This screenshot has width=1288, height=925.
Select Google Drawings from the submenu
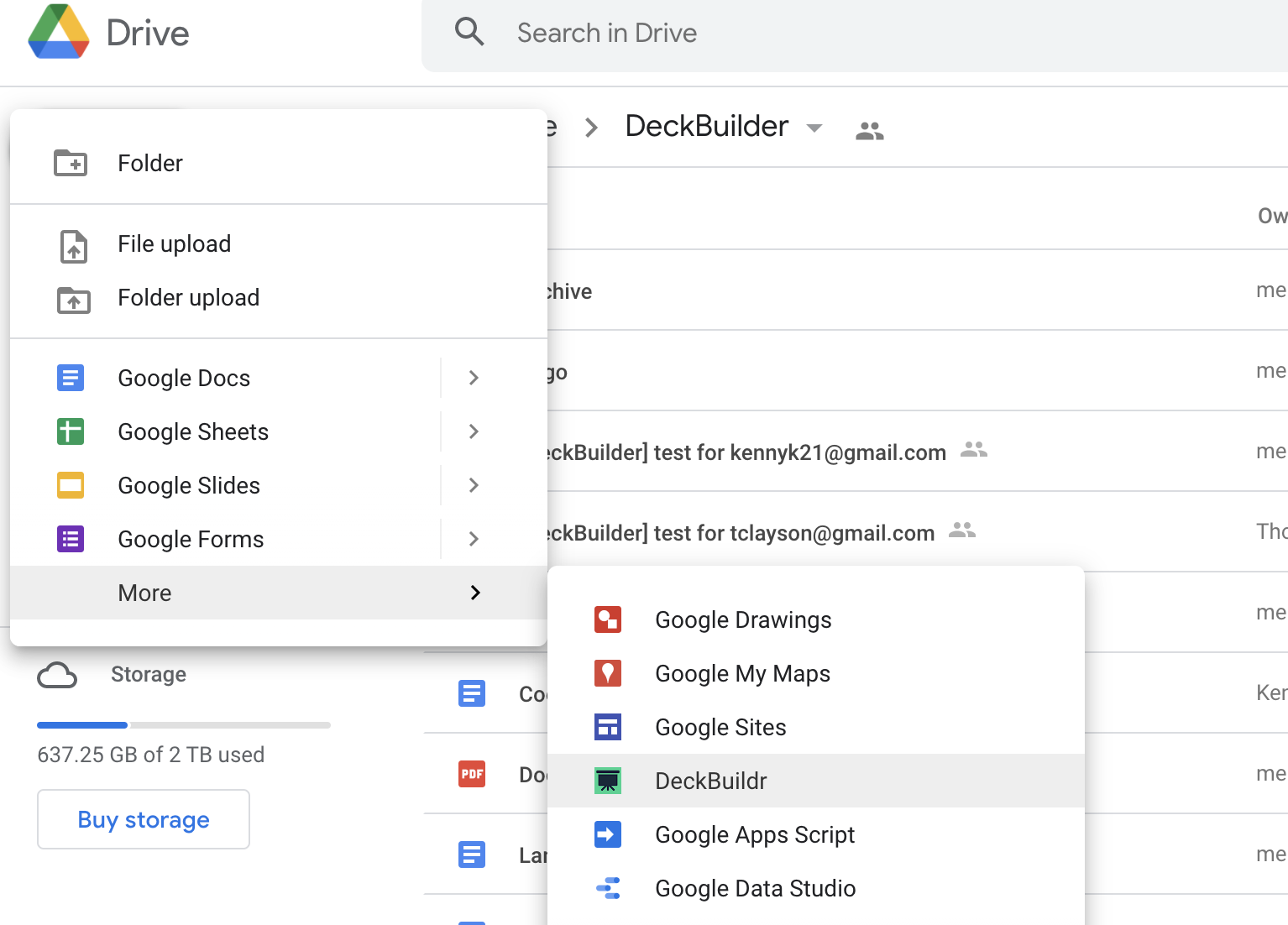click(x=816, y=619)
